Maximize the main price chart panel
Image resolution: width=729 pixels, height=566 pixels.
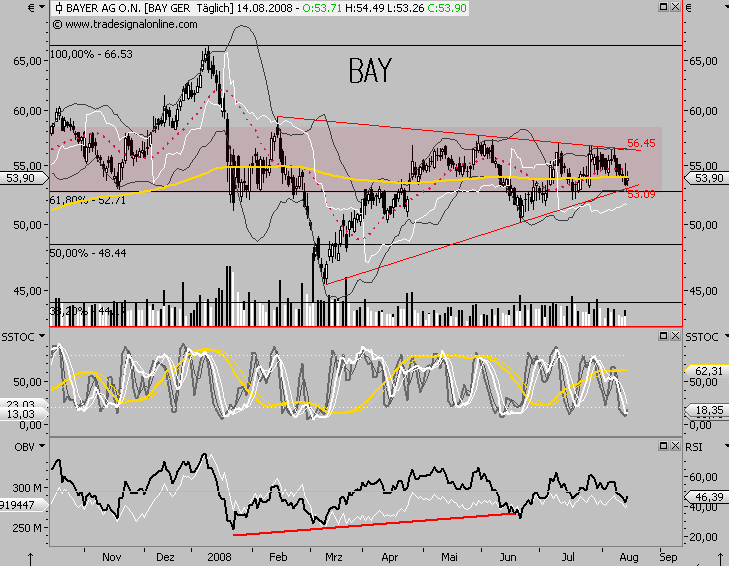663,7
